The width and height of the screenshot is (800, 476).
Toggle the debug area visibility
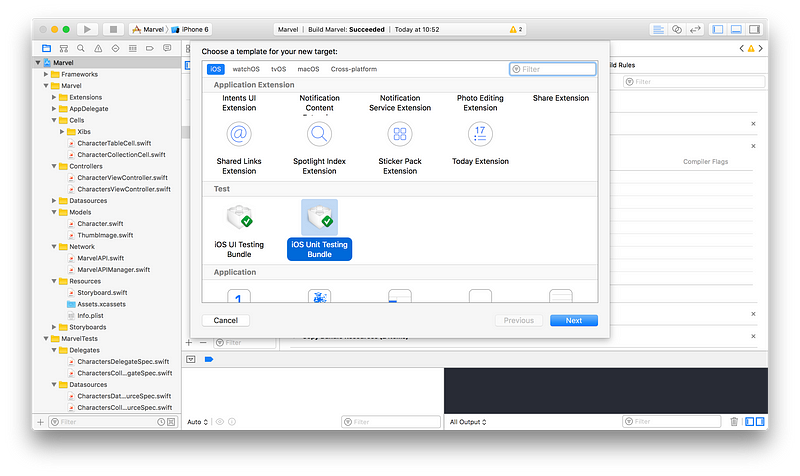(x=736, y=30)
